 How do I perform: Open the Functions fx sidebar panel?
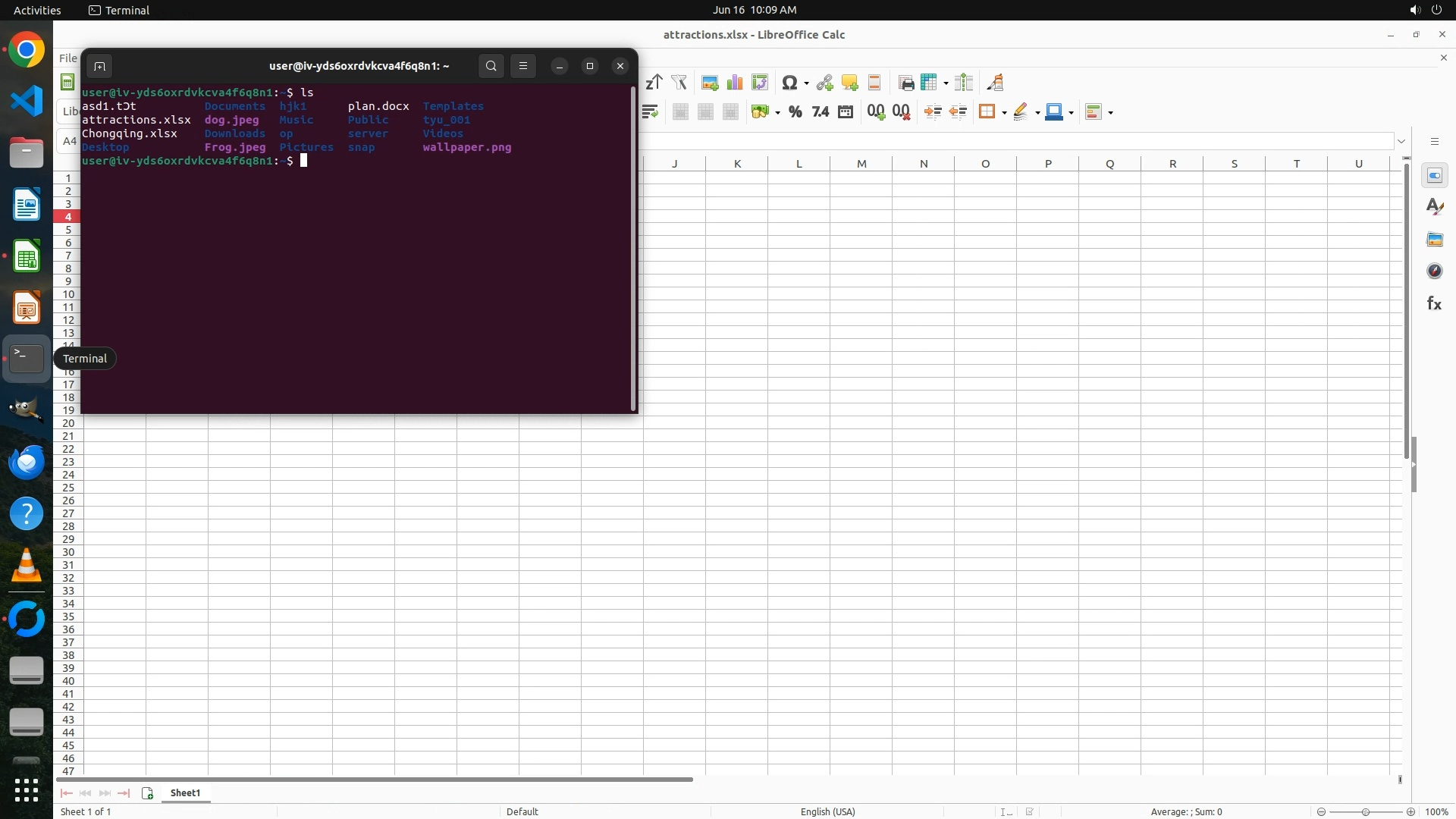coord(1434,303)
